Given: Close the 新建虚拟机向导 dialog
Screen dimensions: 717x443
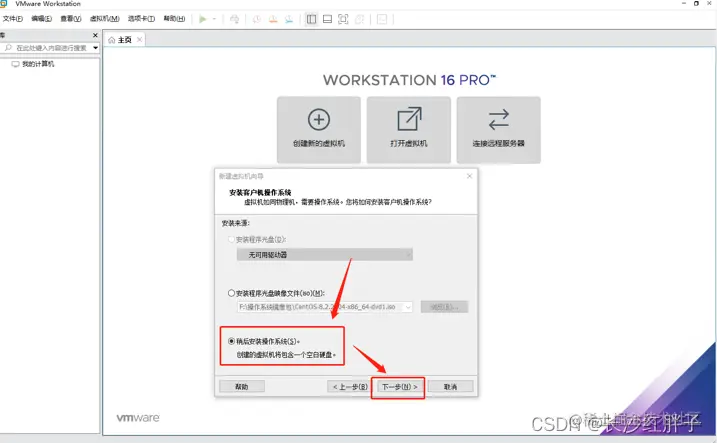Looking at the screenshot, I should [x=469, y=176].
